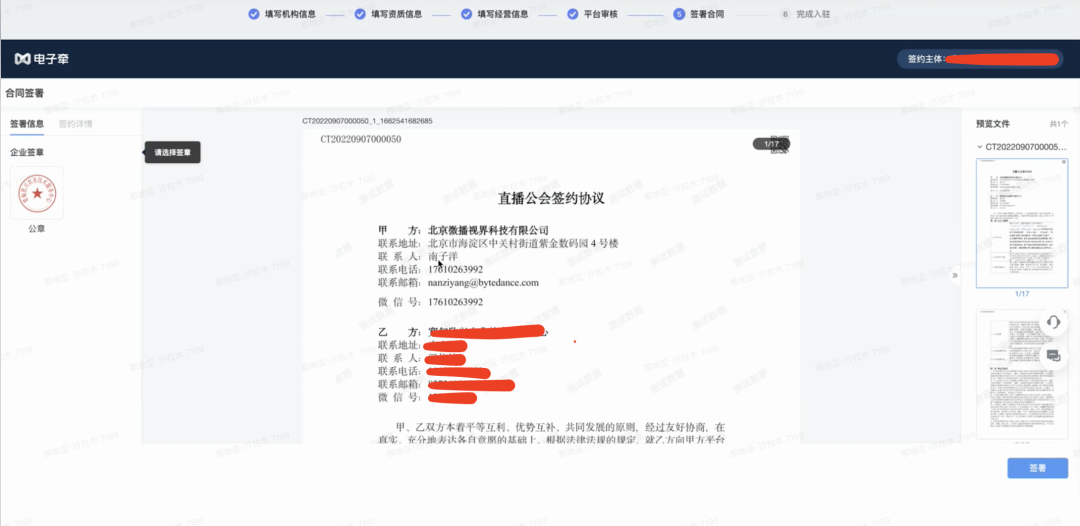The image size is (1080, 526).
Task: Go to the 填写机构信息 step label
Action: point(290,14)
